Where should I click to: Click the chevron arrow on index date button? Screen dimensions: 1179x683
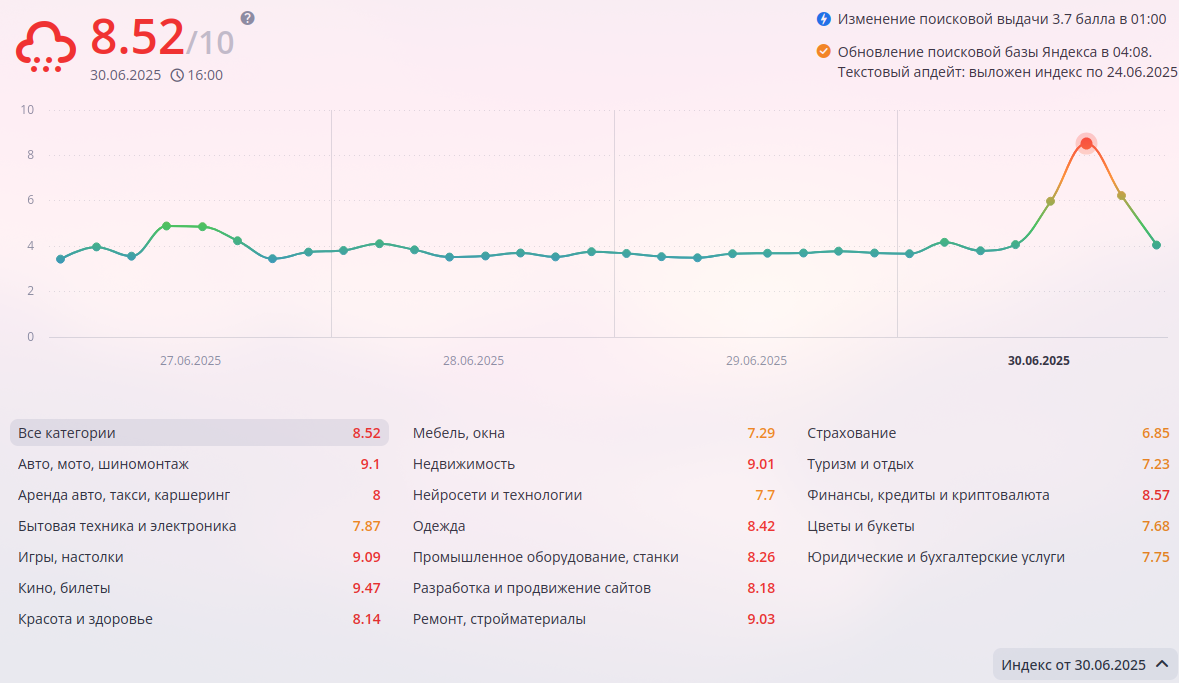click(x=1161, y=664)
